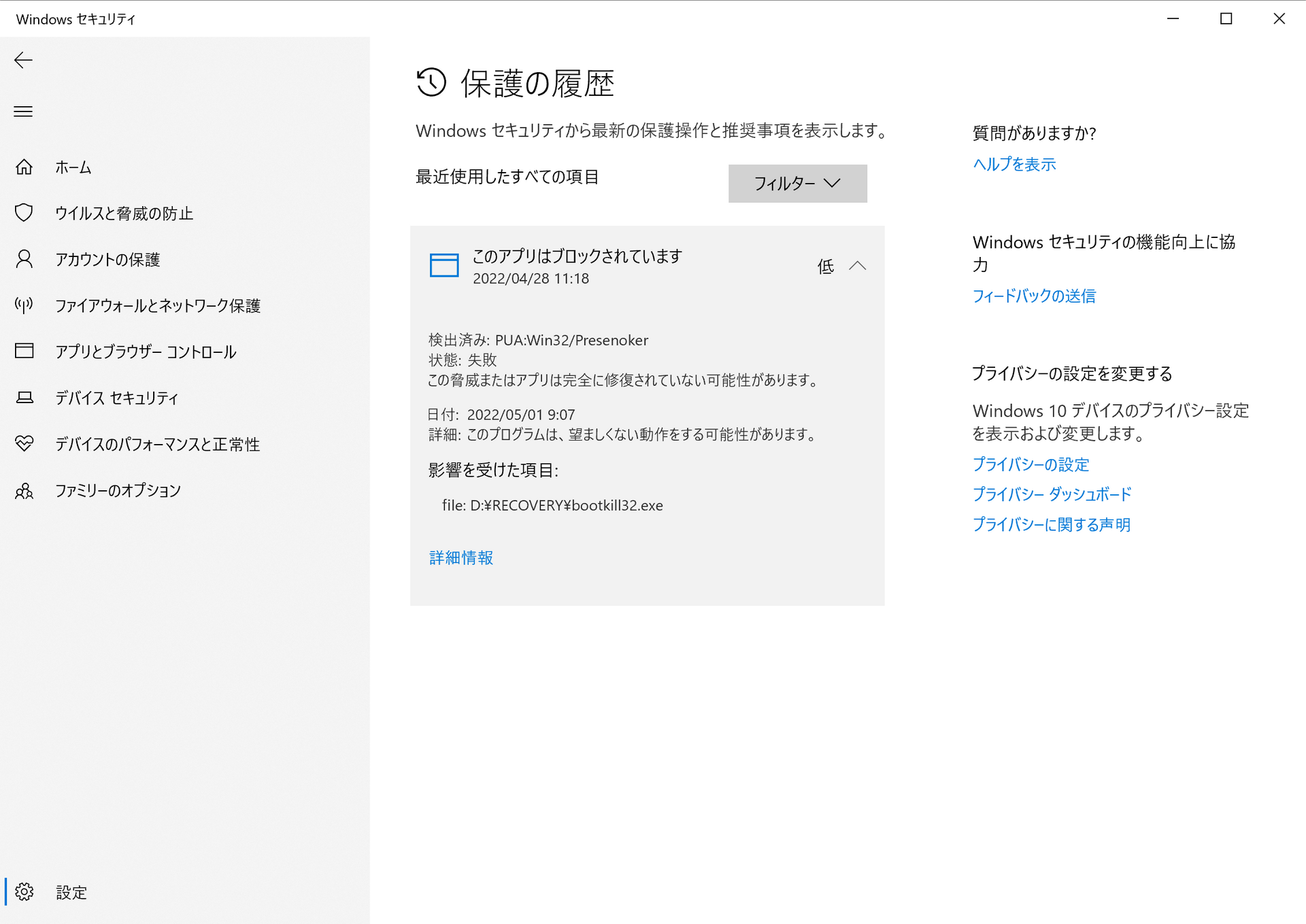Click the firewall antenna icon

[x=24, y=305]
